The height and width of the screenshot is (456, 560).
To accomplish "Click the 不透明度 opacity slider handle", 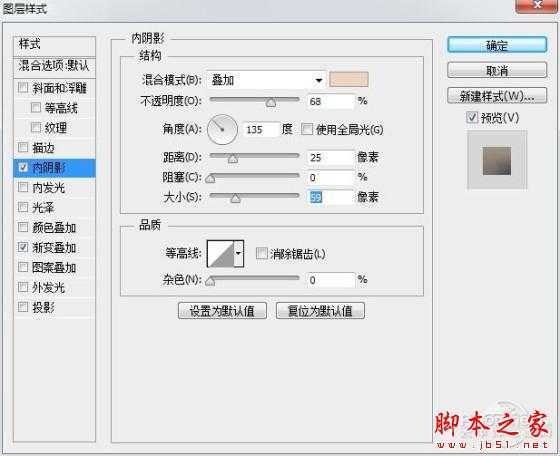I will pos(271,102).
